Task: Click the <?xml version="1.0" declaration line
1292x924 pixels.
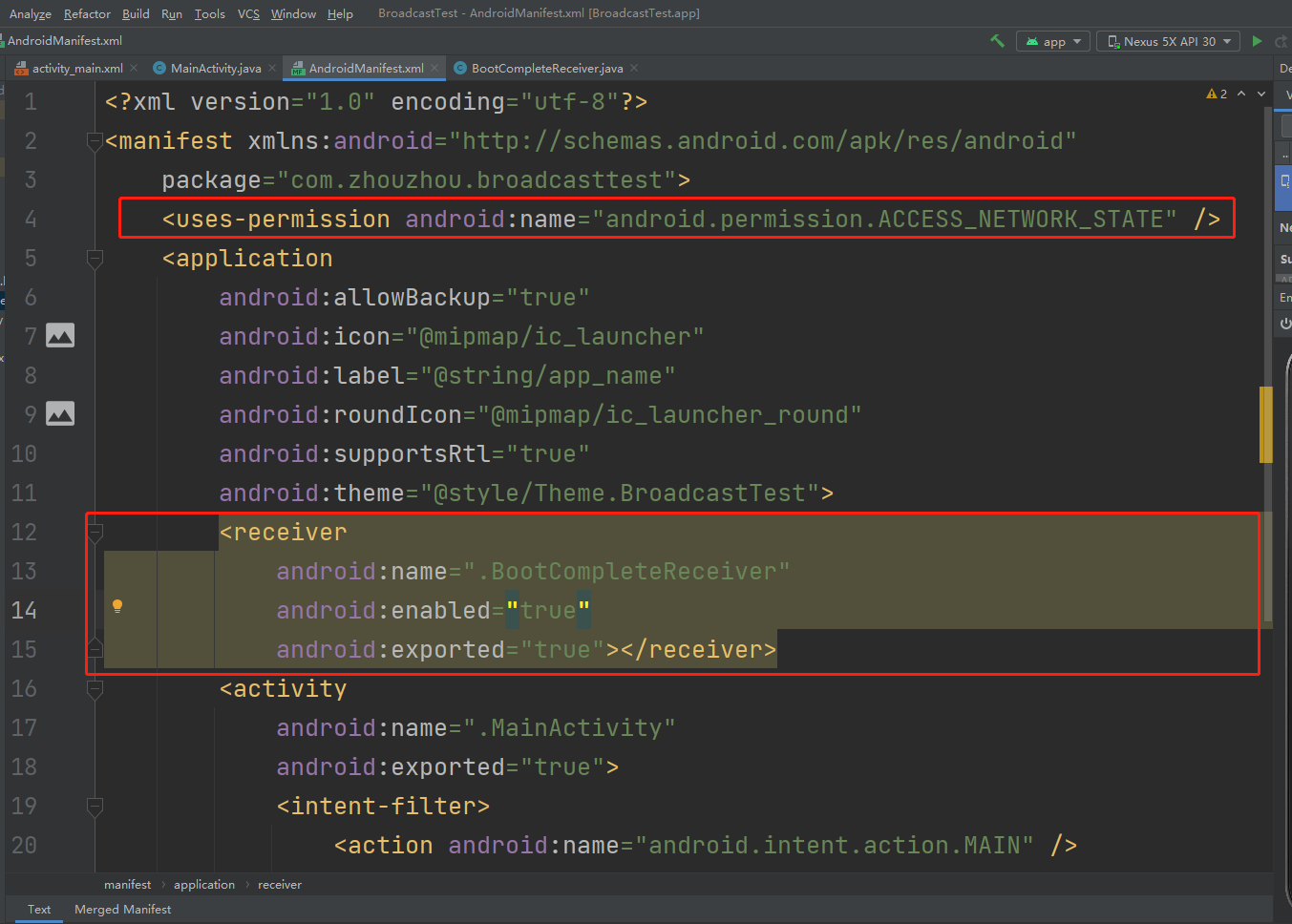Action: click(376, 102)
